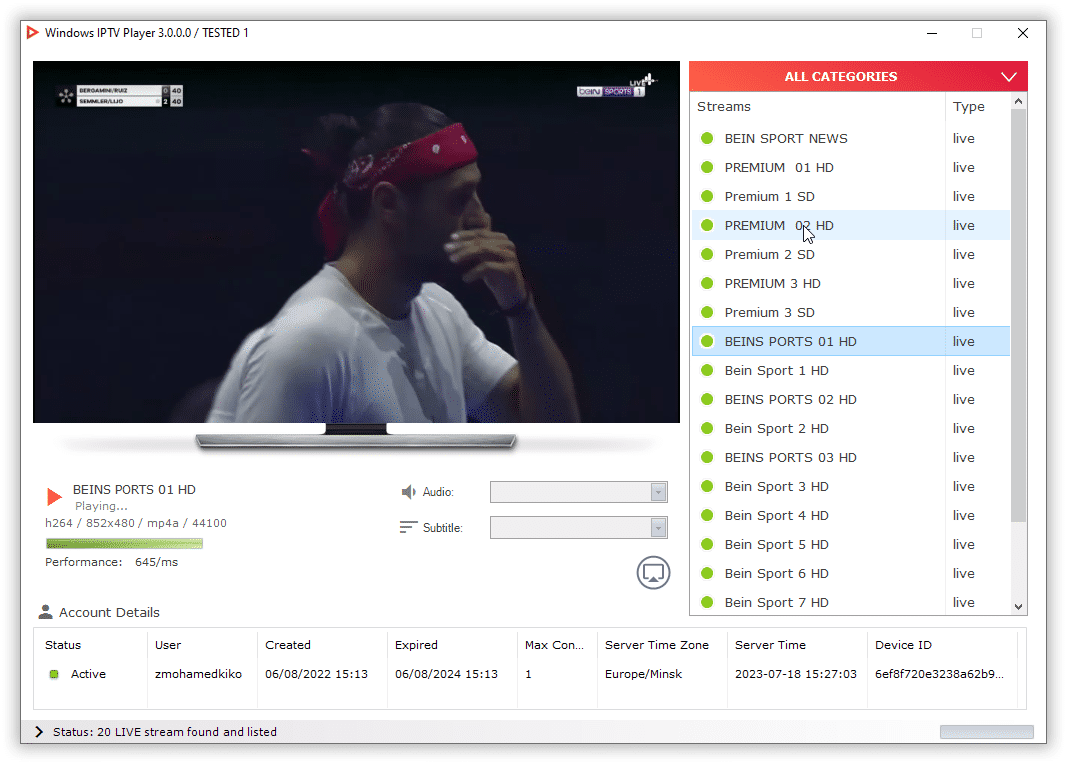
Task: Click the Streams column header
Action: (x=724, y=106)
